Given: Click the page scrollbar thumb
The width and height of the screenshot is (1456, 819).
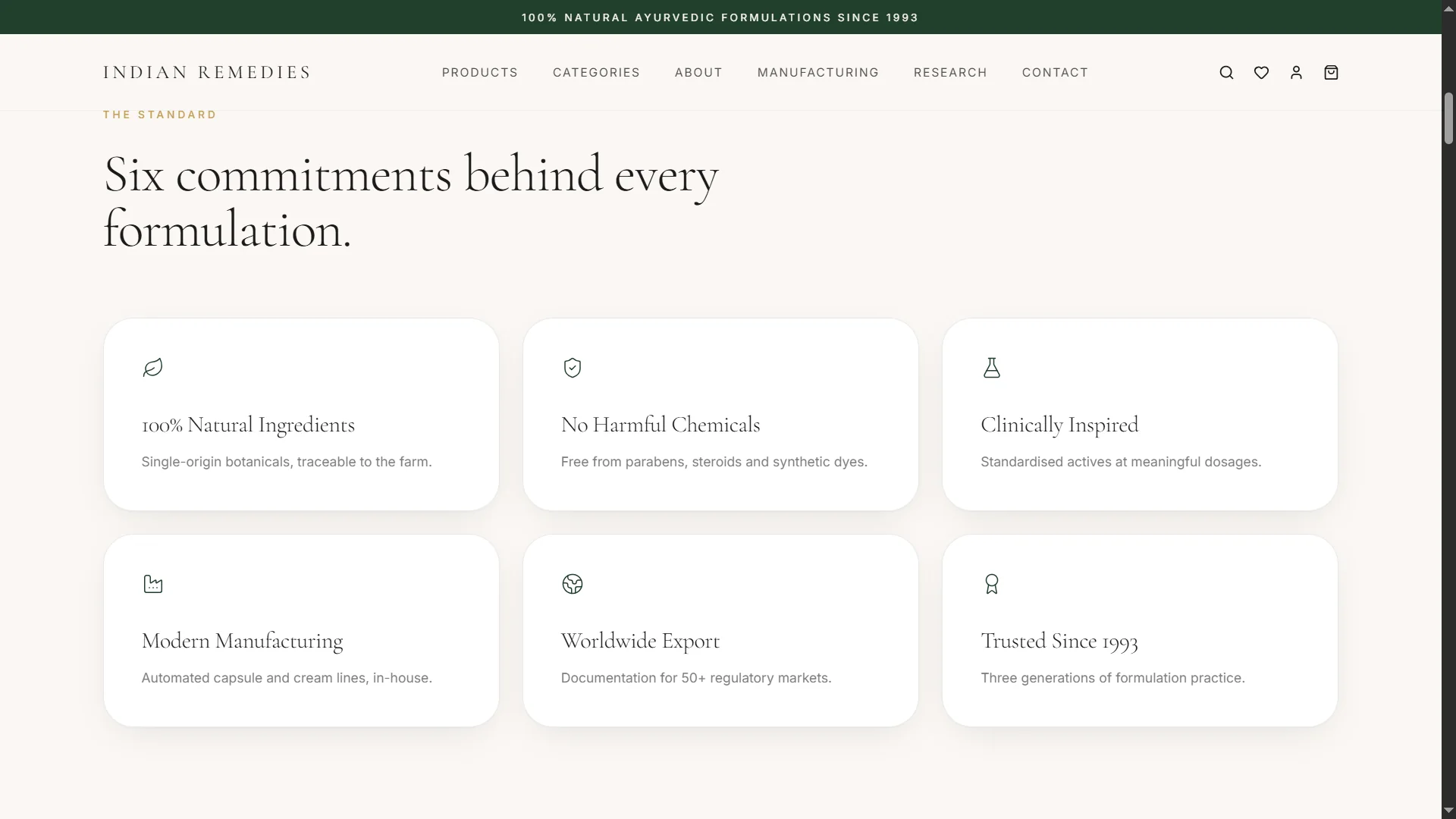Looking at the screenshot, I should click(1448, 118).
